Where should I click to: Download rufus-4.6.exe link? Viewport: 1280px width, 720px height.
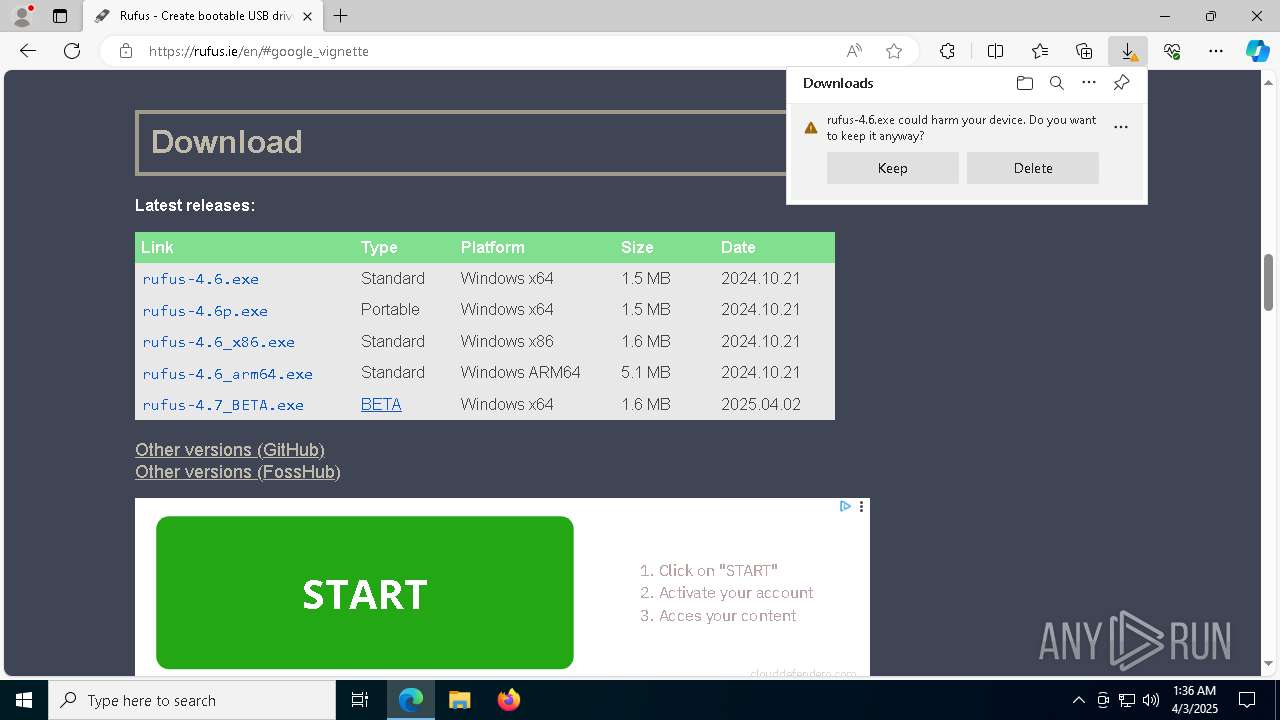pyautogui.click(x=201, y=279)
